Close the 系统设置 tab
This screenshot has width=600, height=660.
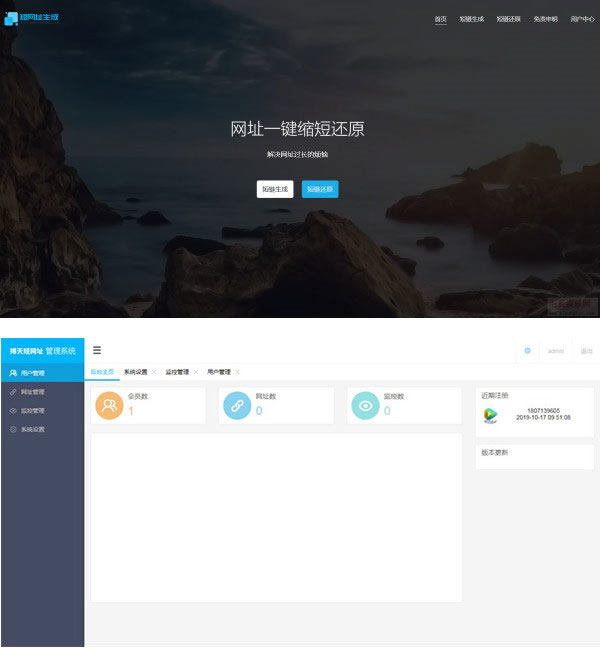pyautogui.click(x=153, y=372)
